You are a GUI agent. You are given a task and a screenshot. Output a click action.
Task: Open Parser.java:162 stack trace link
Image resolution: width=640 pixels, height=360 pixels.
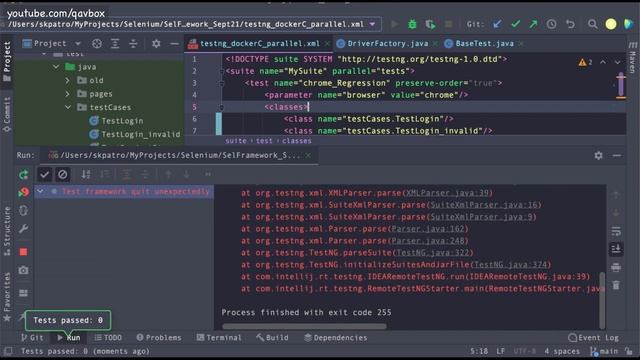pyautogui.click(x=428, y=229)
